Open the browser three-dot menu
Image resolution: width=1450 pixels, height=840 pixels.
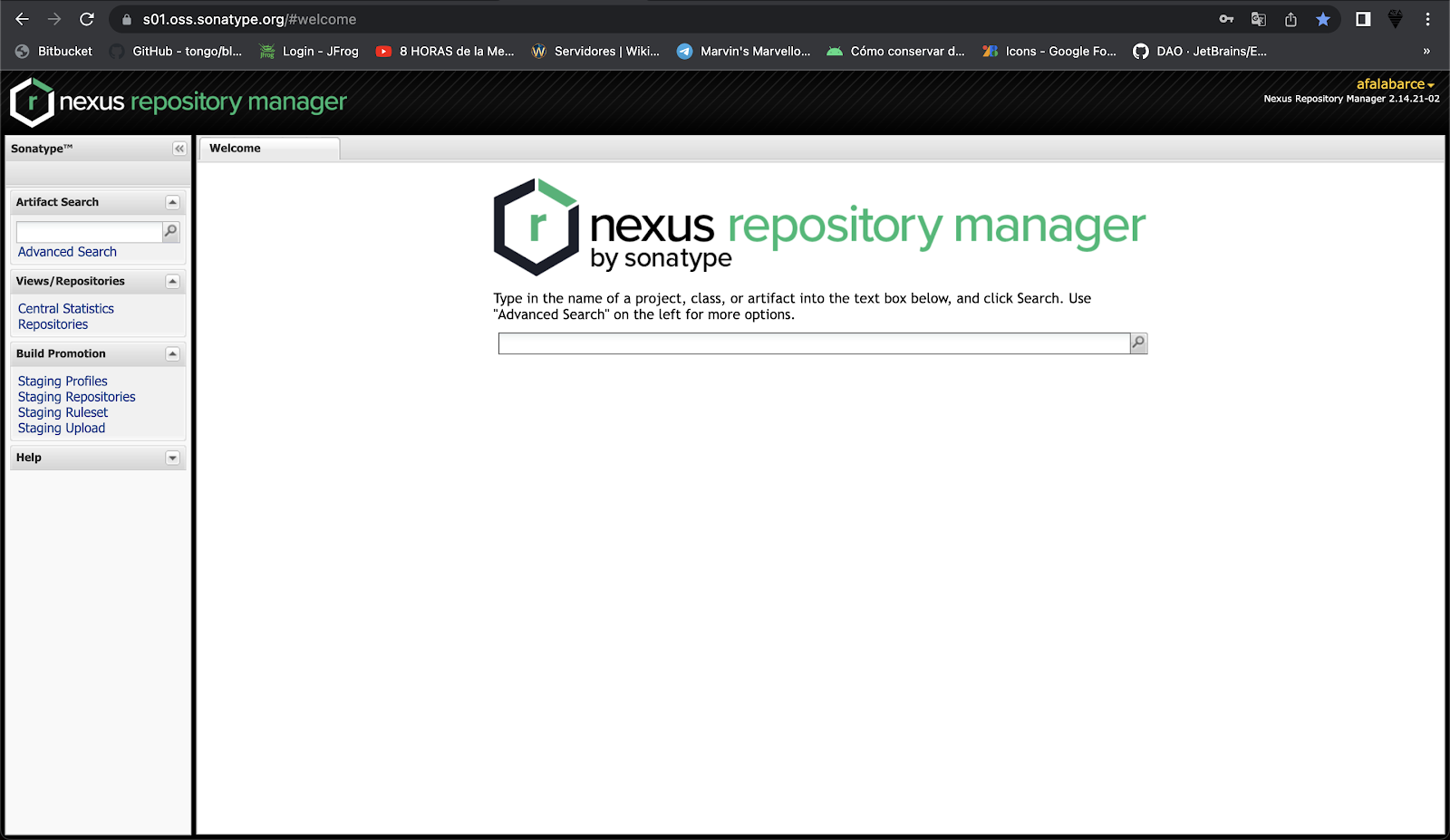coord(1427,19)
